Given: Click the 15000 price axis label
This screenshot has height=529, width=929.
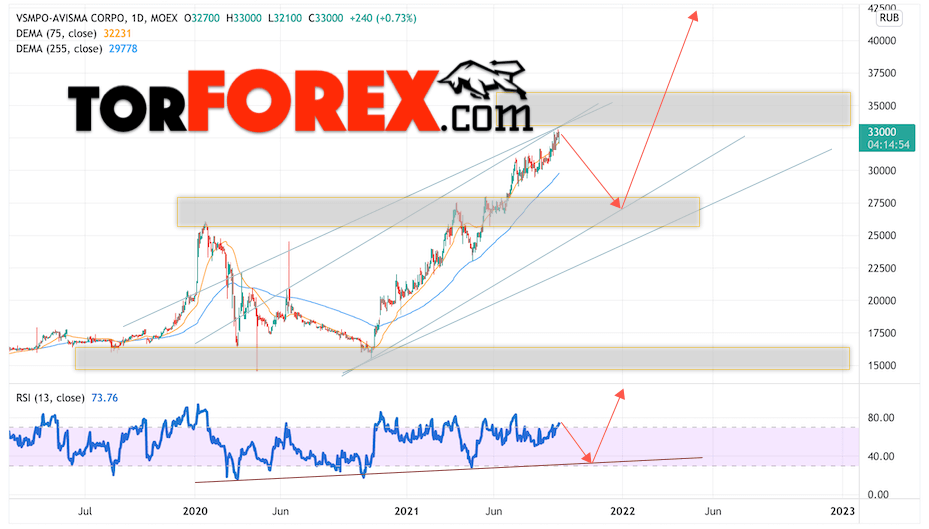Looking at the screenshot, I should [x=882, y=366].
